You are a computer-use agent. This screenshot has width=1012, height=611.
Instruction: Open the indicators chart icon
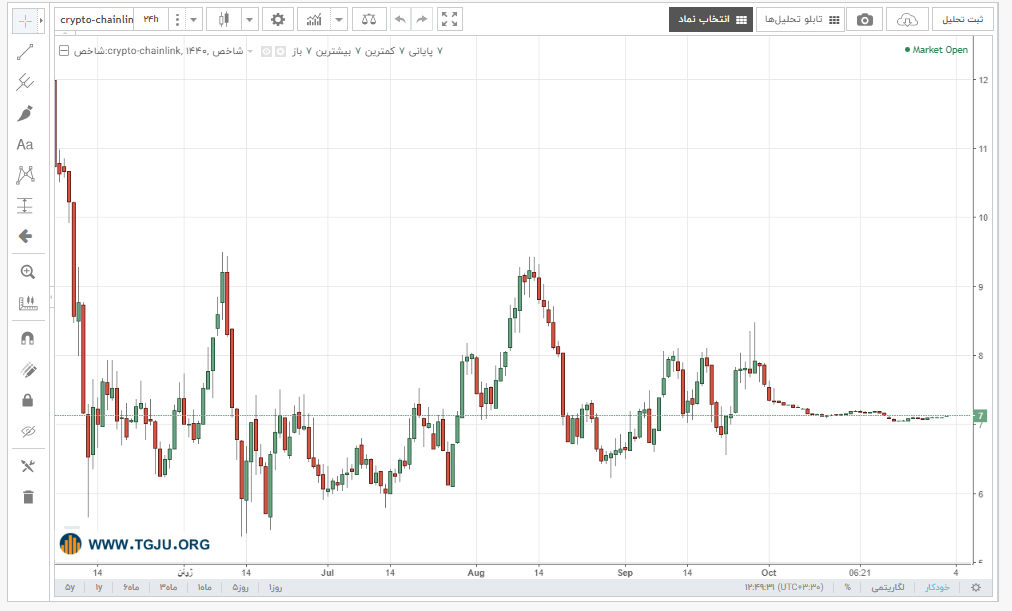click(x=314, y=19)
